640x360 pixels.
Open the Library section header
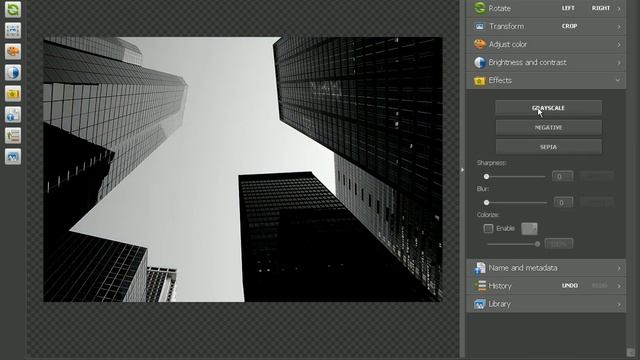coord(546,304)
